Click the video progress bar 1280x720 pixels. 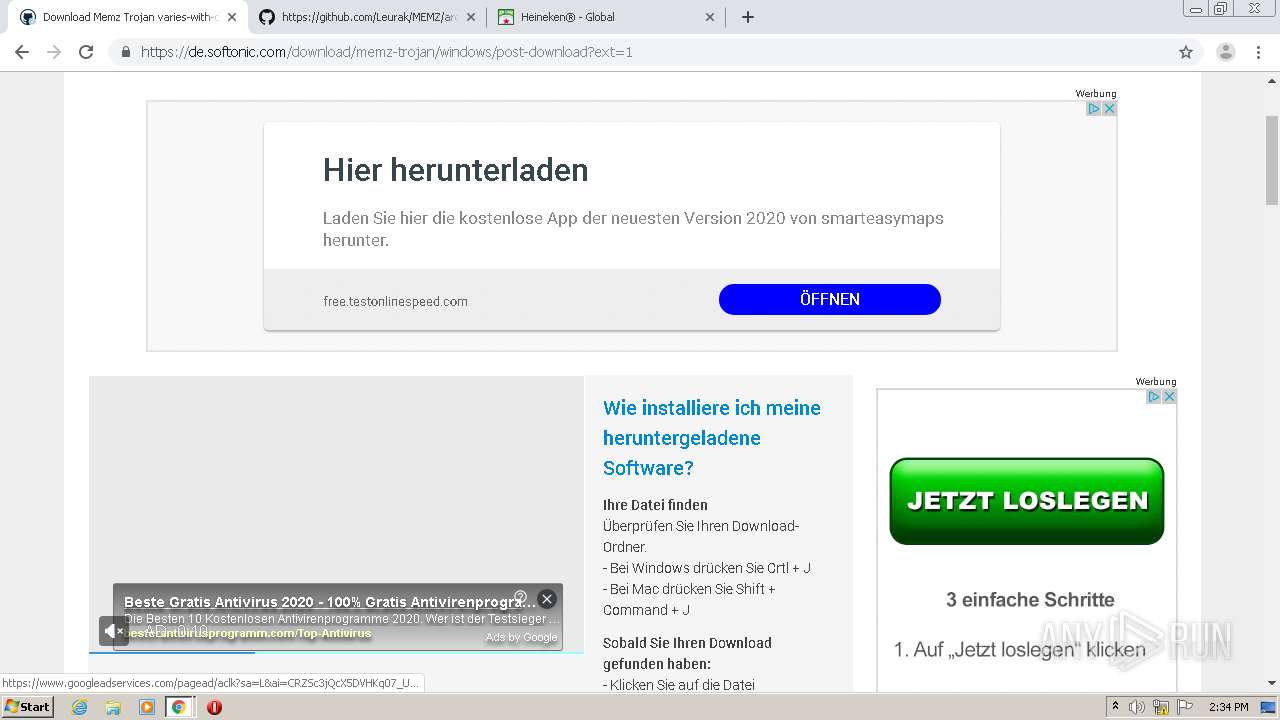[336, 652]
